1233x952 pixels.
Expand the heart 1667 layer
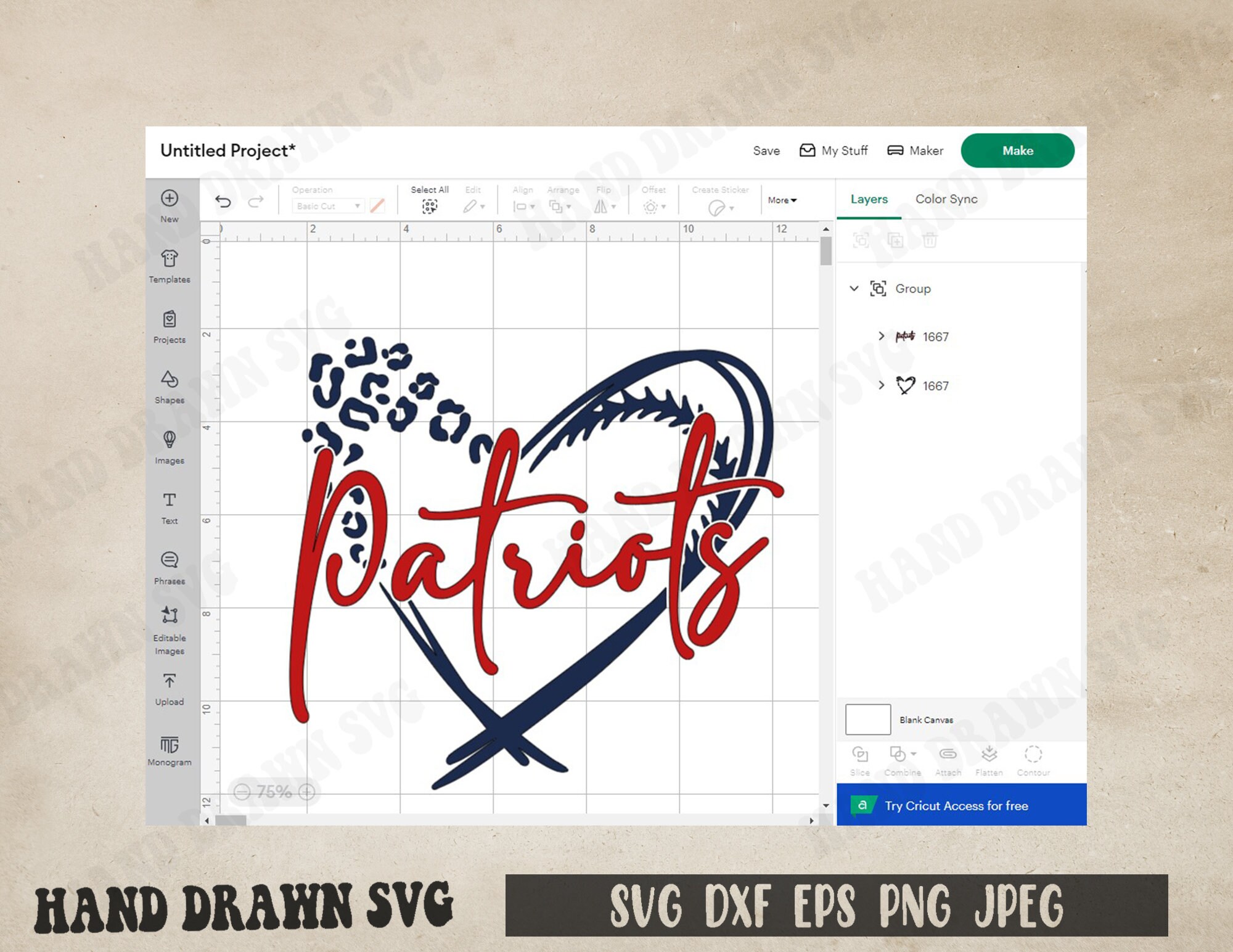(x=881, y=385)
